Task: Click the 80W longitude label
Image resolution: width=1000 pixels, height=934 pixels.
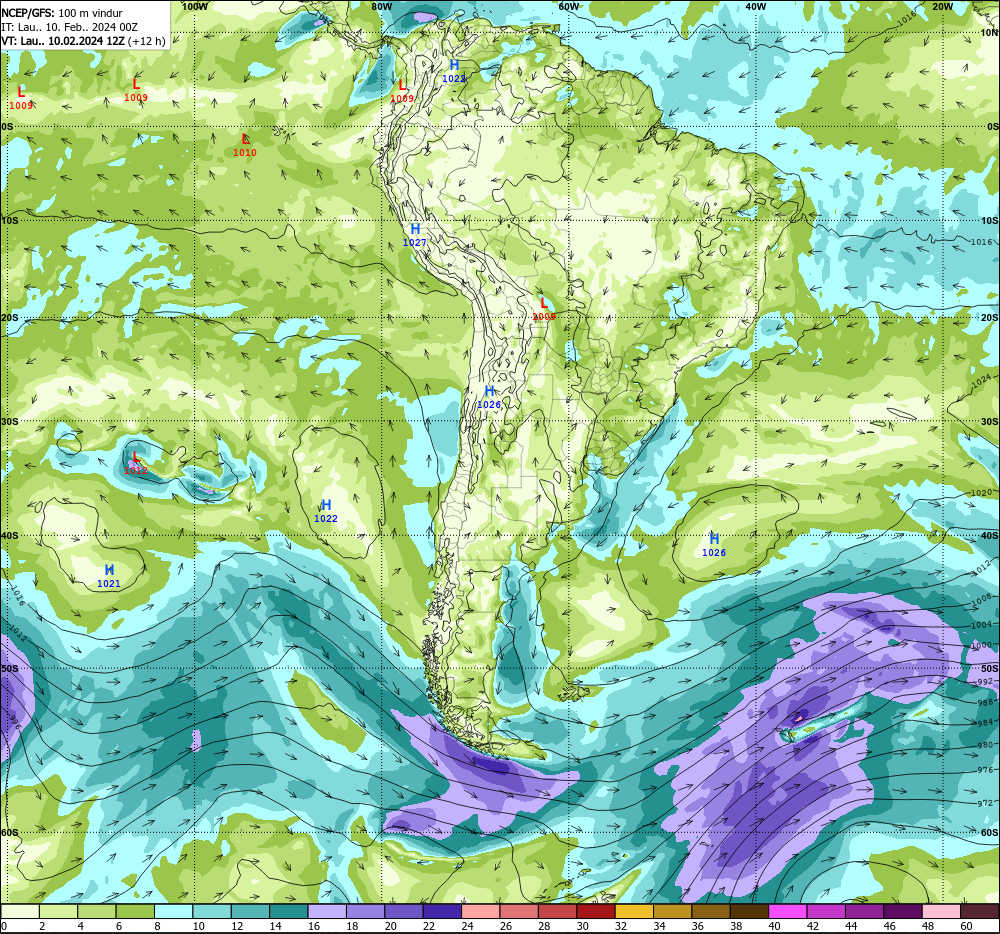Action: [x=382, y=6]
